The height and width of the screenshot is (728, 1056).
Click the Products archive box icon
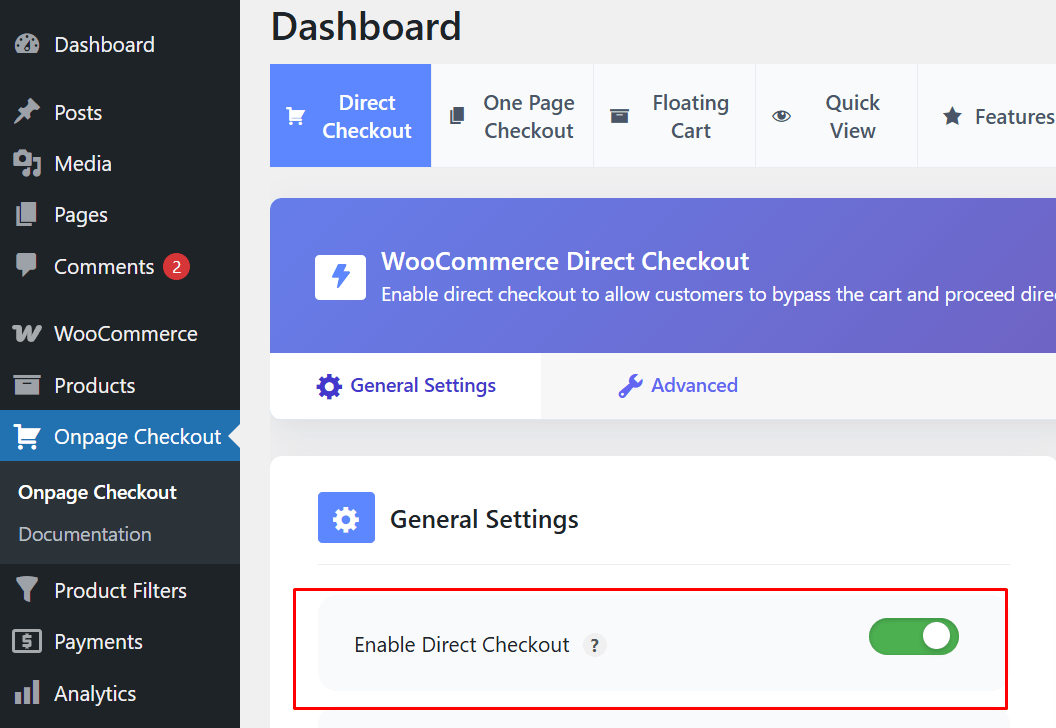[27, 385]
